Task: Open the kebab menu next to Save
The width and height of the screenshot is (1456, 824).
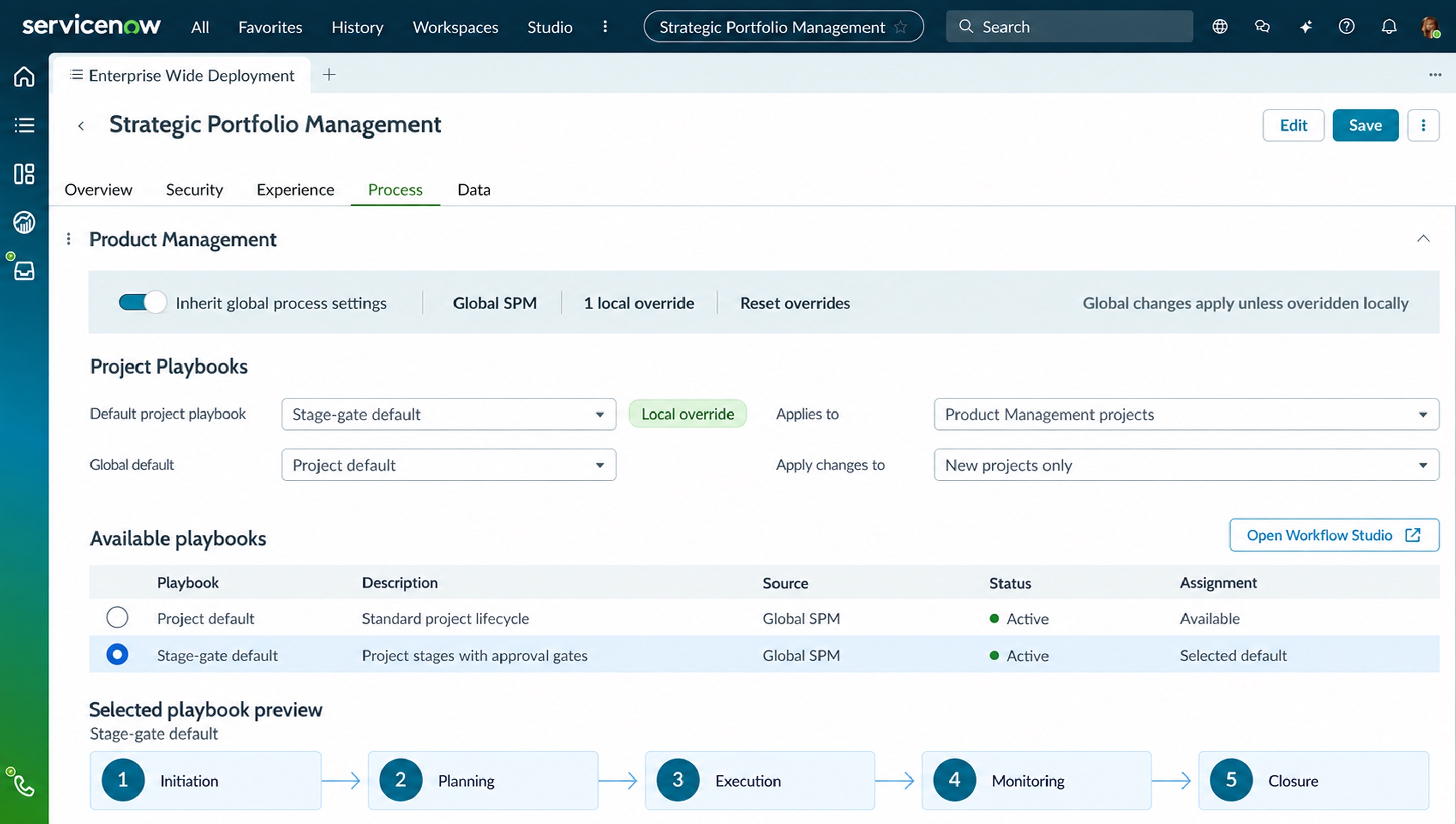Action: 1424,125
